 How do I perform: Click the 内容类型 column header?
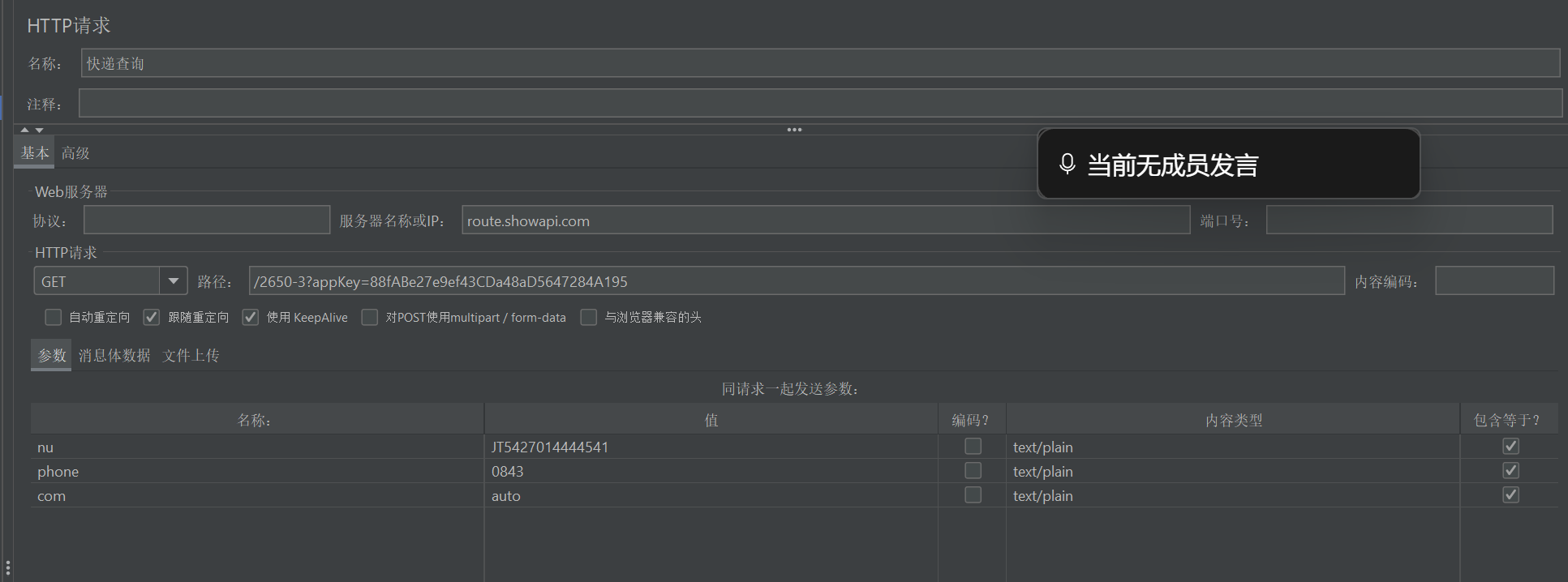[1233, 420]
